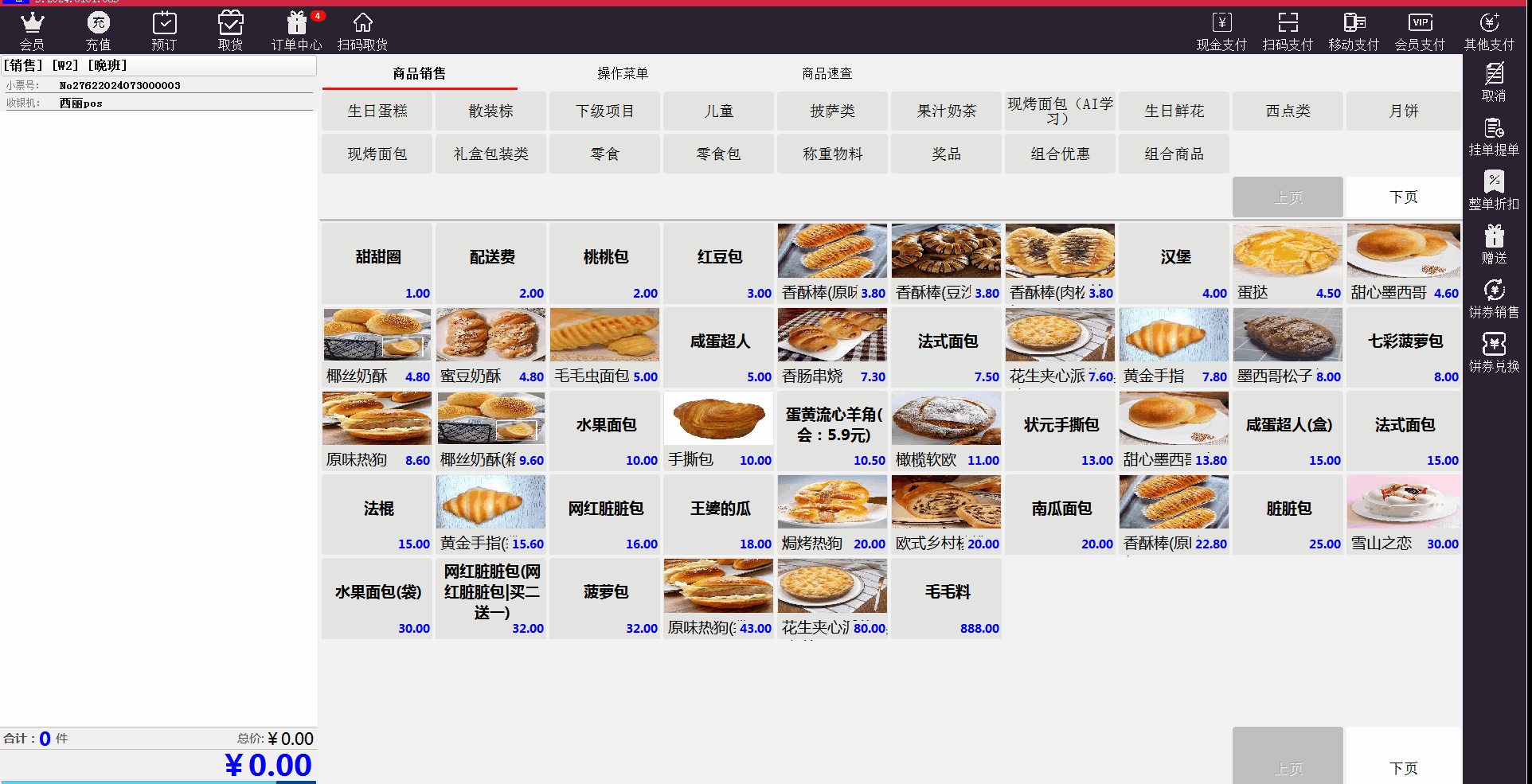Open the 生日鲜花 category

point(1174,111)
